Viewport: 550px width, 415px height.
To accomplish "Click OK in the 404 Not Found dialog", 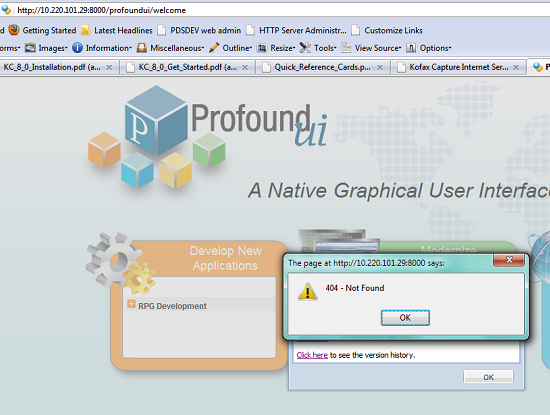I will [405, 318].
